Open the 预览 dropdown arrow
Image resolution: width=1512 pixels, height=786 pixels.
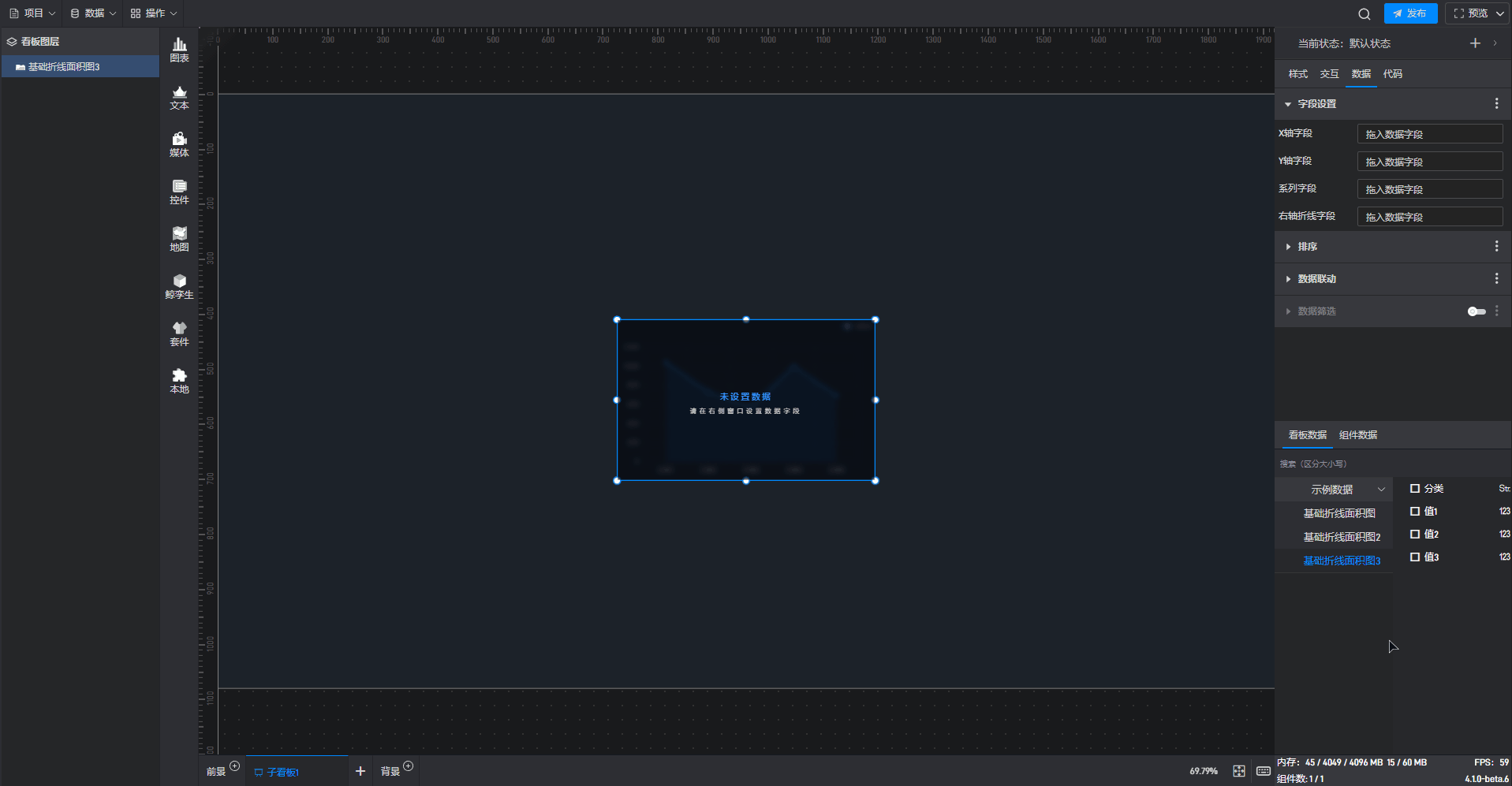(x=1499, y=13)
